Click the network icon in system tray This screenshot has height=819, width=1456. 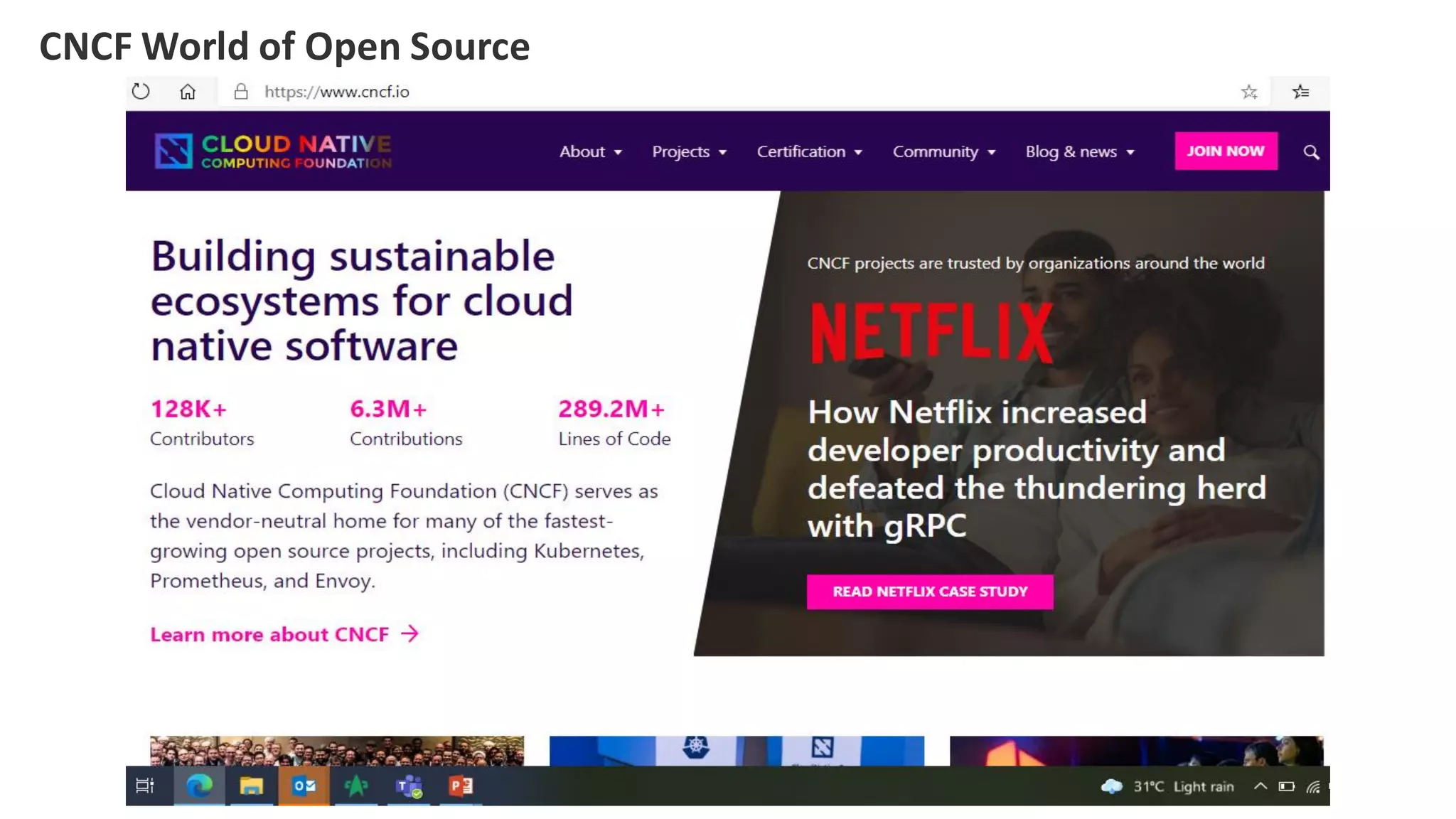pyautogui.click(x=1313, y=786)
